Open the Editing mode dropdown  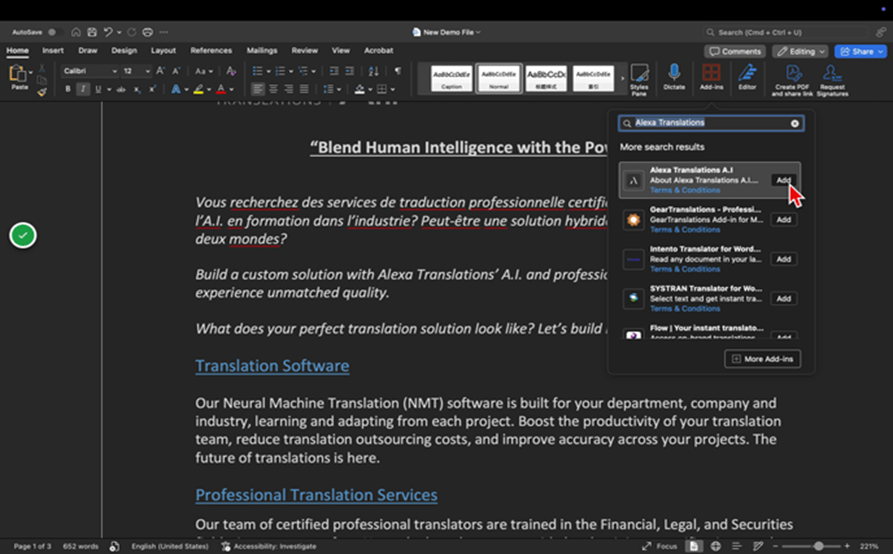[x=800, y=51]
